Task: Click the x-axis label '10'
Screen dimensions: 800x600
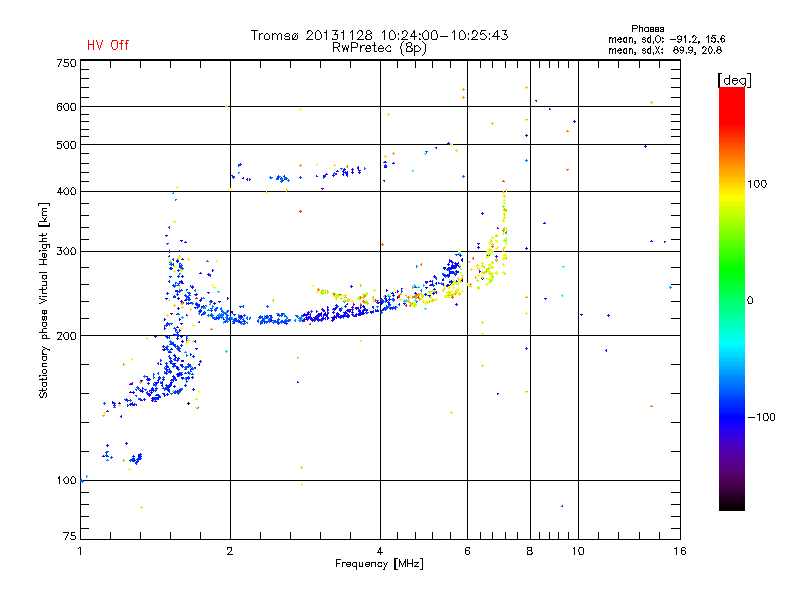Action: click(578, 551)
